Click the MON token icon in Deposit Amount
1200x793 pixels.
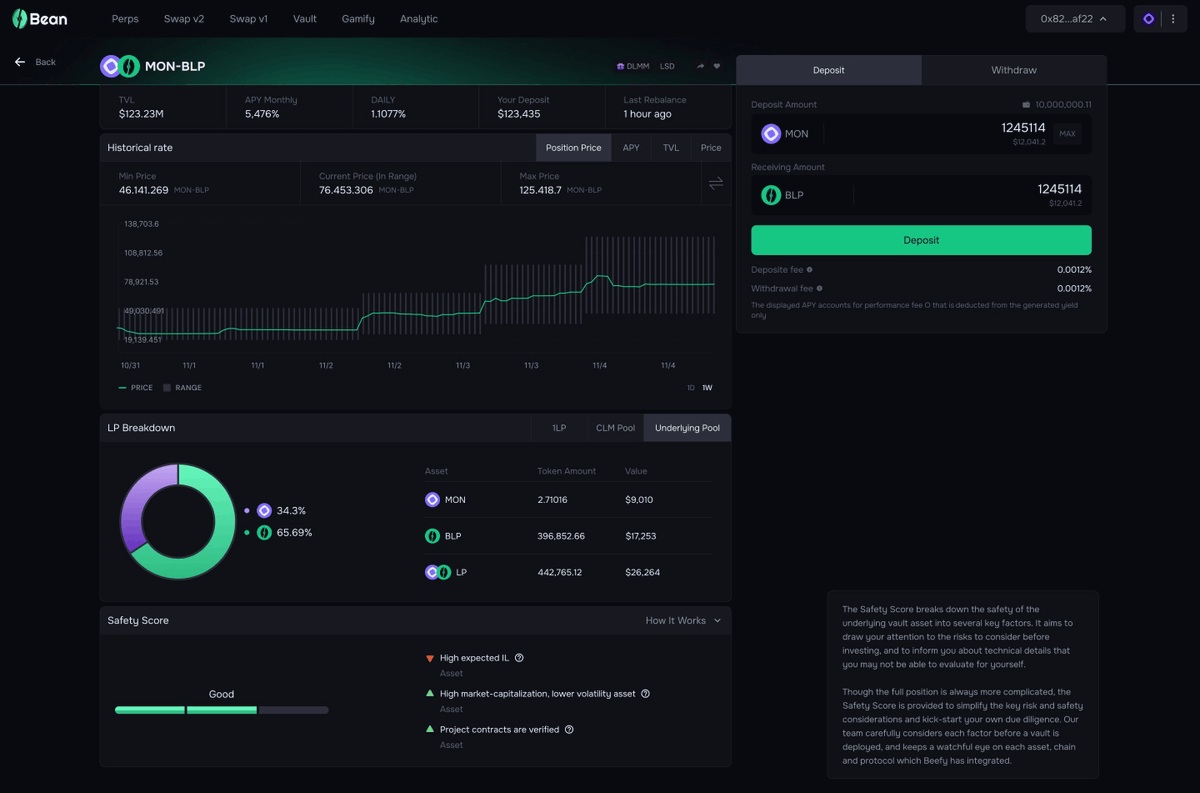pos(771,133)
